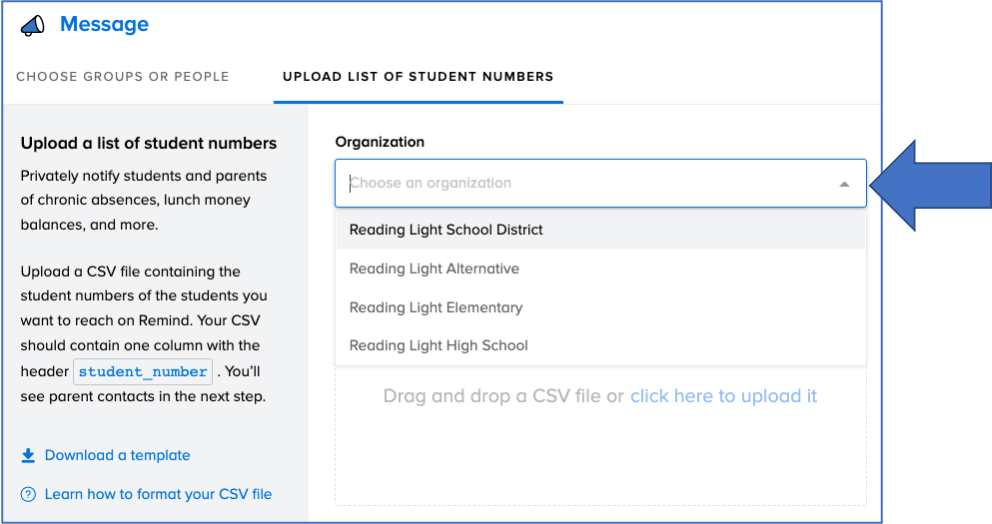Switch to Choose Groups or People tab
The width and height of the screenshot is (992, 524).
pos(123,77)
